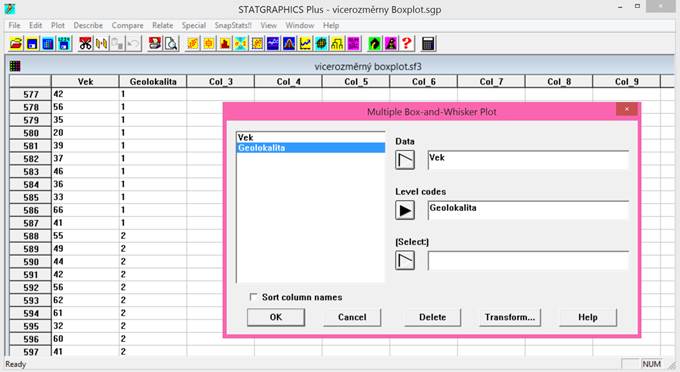The height and width of the screenshot is (372, 680).
Task: Open the SnapStats!! menu
Action: click(233, 26)
